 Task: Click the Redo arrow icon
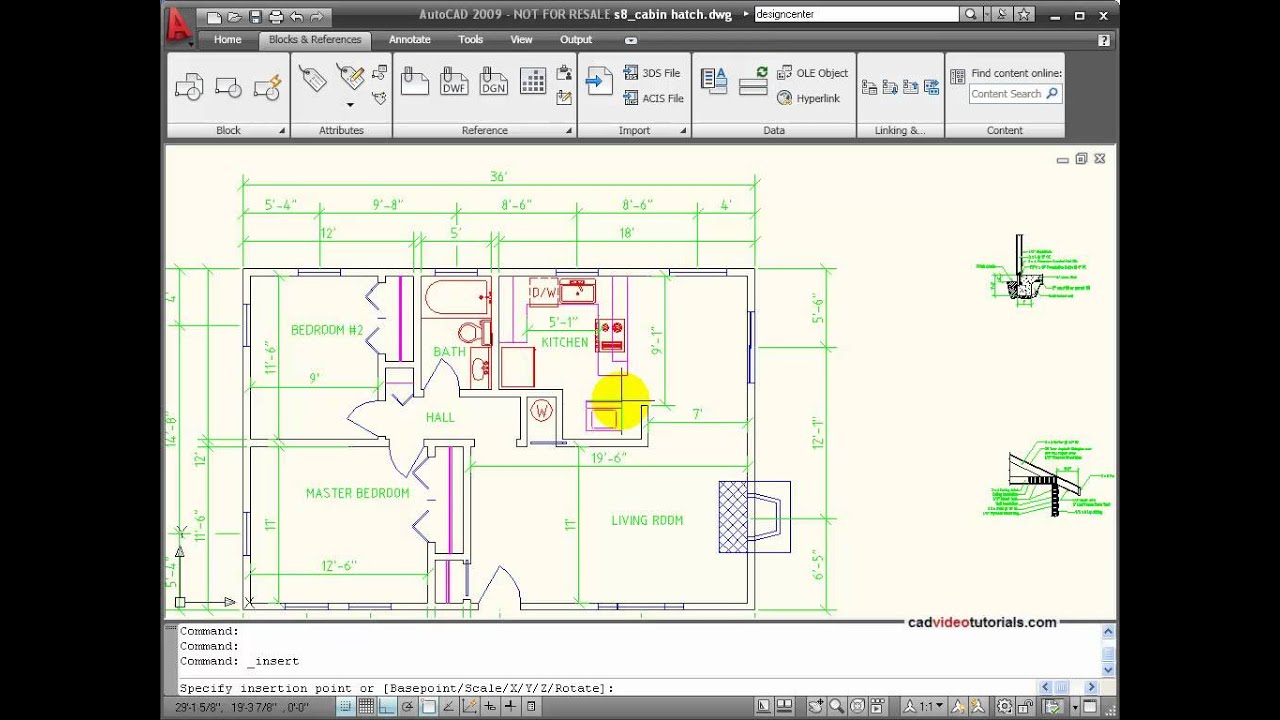pos(316,16)
